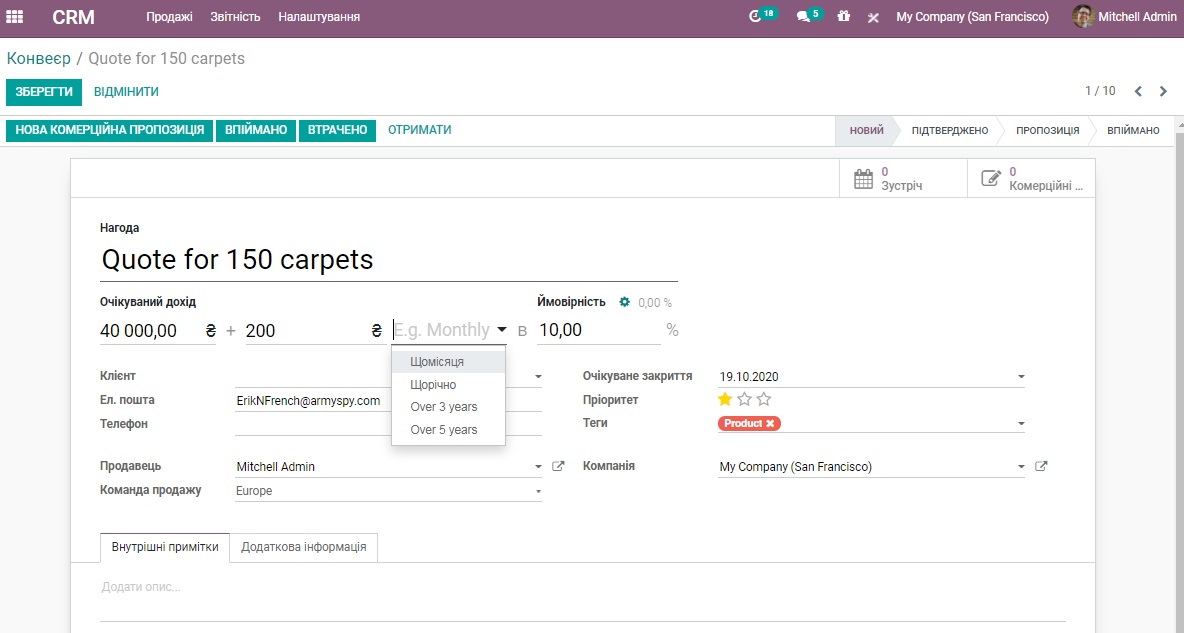Open the messages chat icon
The height and width of the screenshot is (633, 1184).
802,17
